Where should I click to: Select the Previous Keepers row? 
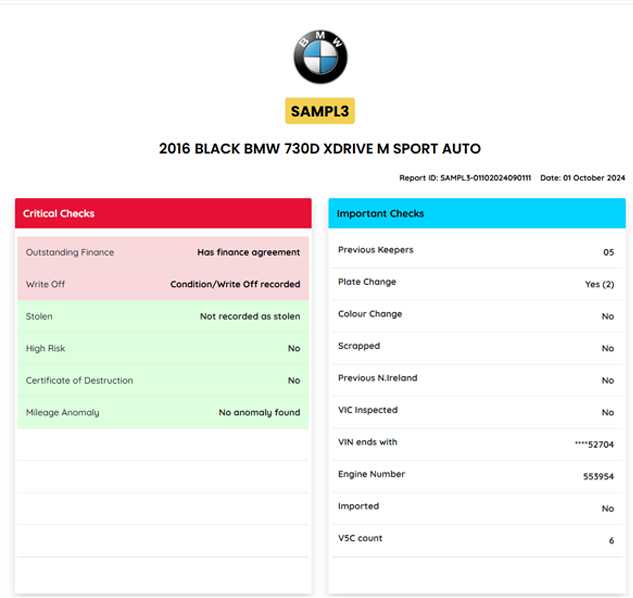[477, 251]
